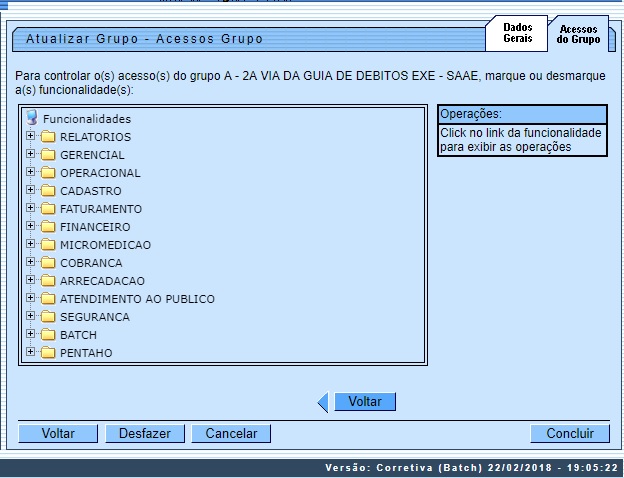Click the Versão: Corretiva (Batch) status text

point(471,468)
